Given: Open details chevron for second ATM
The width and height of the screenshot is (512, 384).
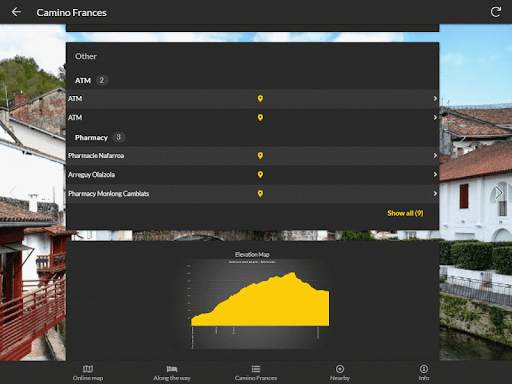Looking at the screenshot, I should click(x=435, y=118).
